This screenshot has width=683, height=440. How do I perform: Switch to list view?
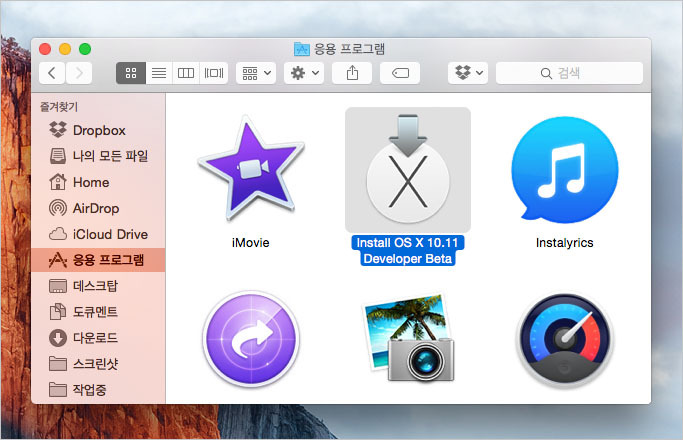click(159, 73)
